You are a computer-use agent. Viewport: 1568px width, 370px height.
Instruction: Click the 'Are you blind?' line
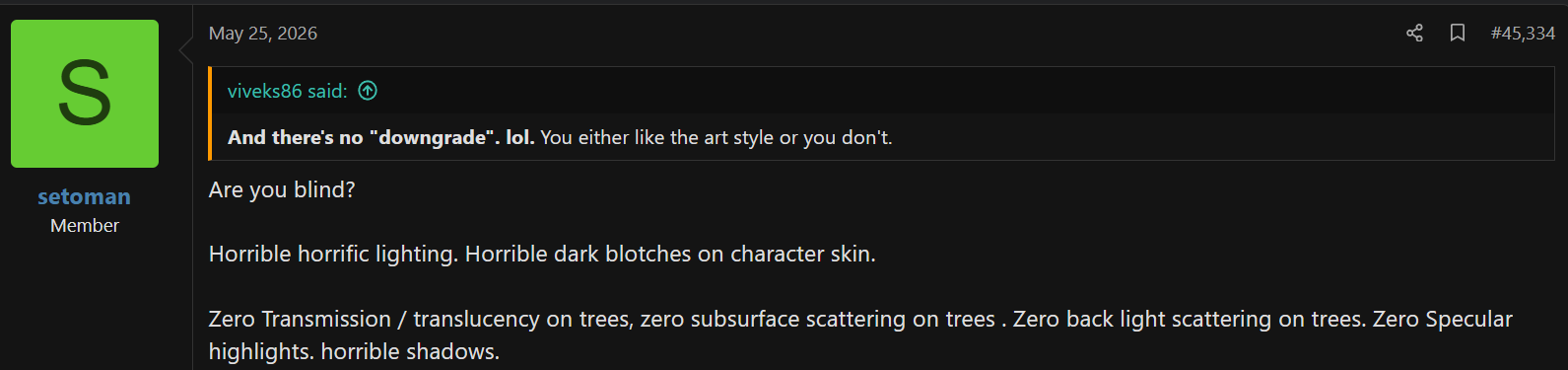point(282,189)
